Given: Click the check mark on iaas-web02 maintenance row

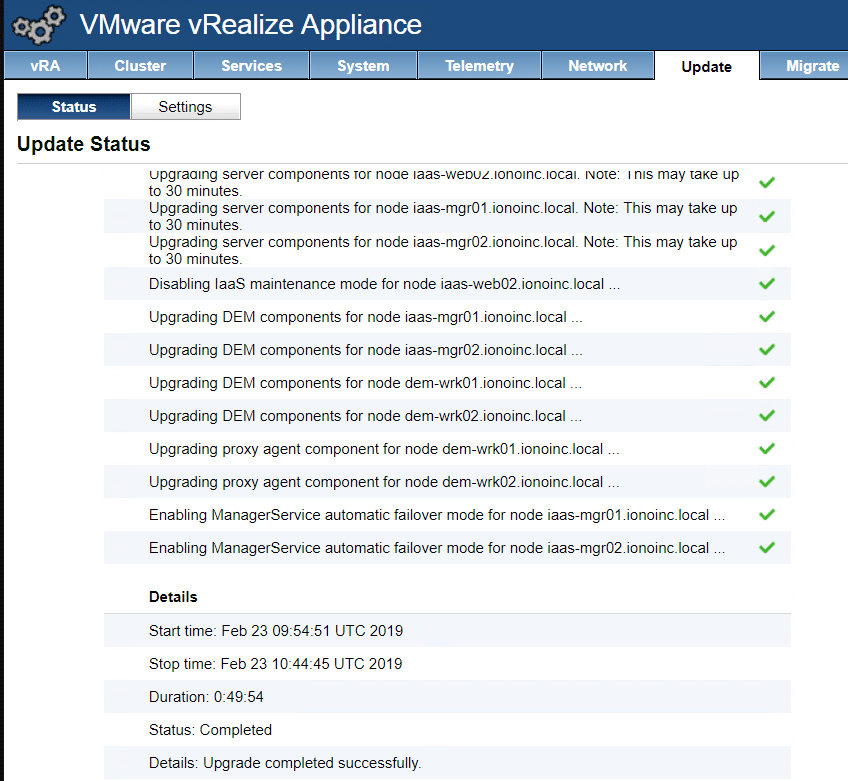Looking at the screenshot, I should [767, 283].
